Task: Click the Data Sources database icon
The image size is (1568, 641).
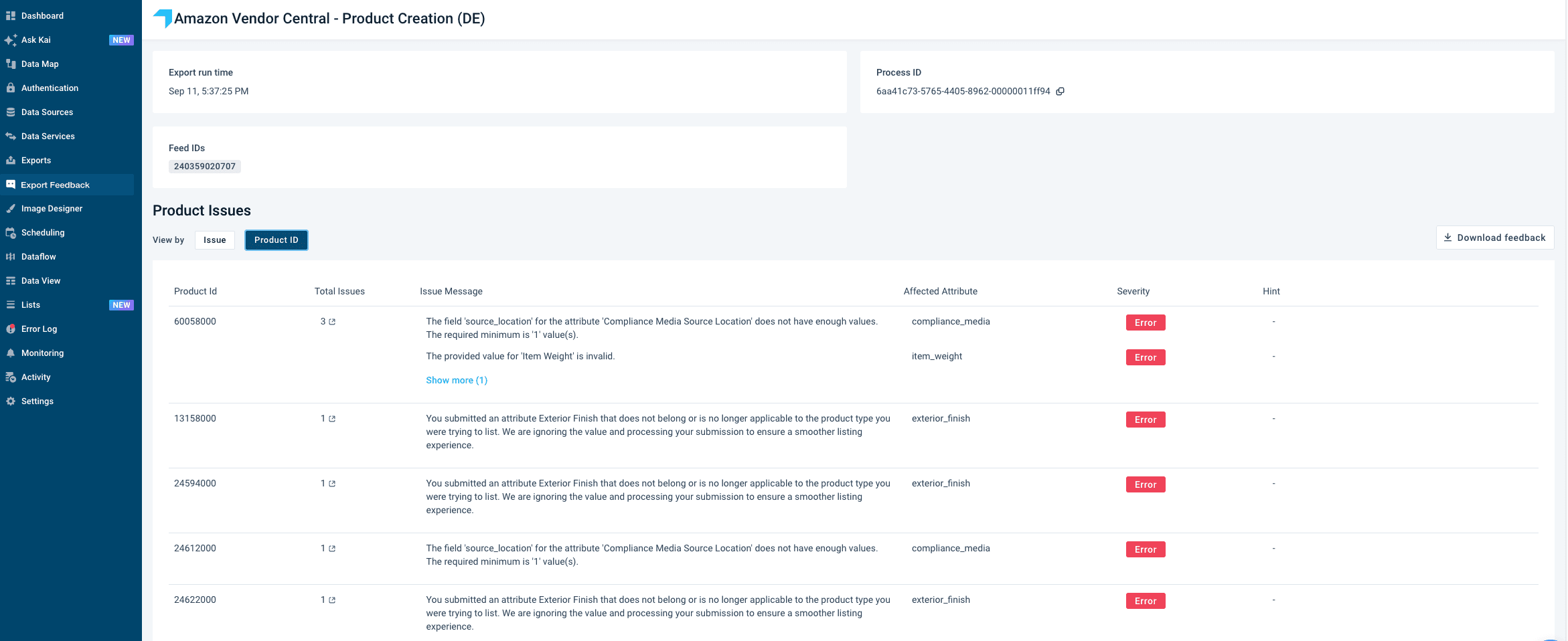Action: [x=11, y=112]
